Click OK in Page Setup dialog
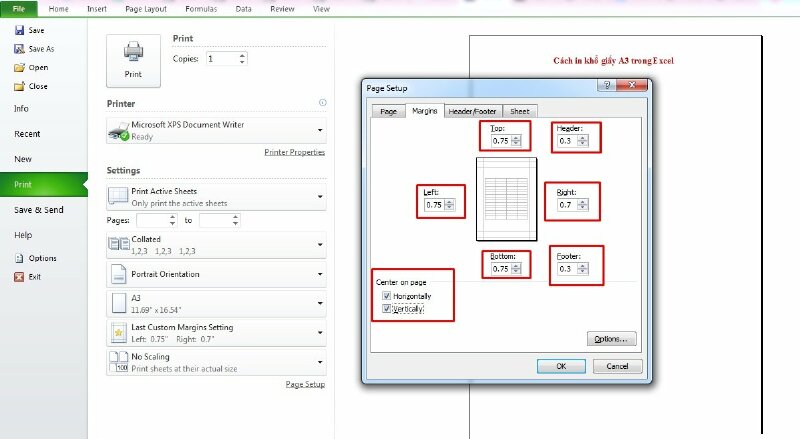Image resolution: width=800 pixels, height=439 pixels. pyautogui.click(x=561, y=366)
